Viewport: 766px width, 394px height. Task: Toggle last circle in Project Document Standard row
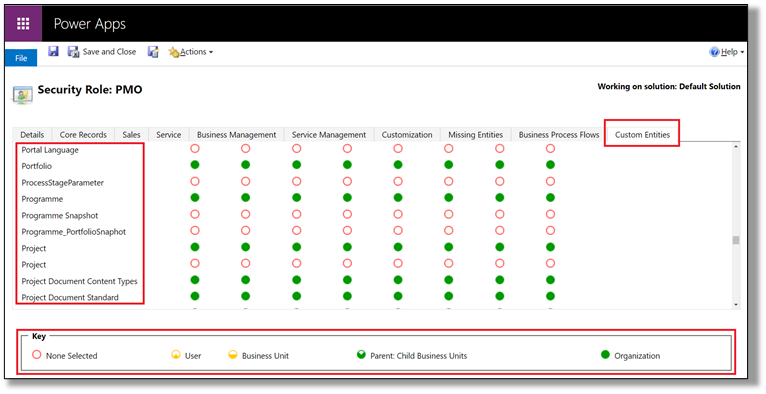coord(551,296)
